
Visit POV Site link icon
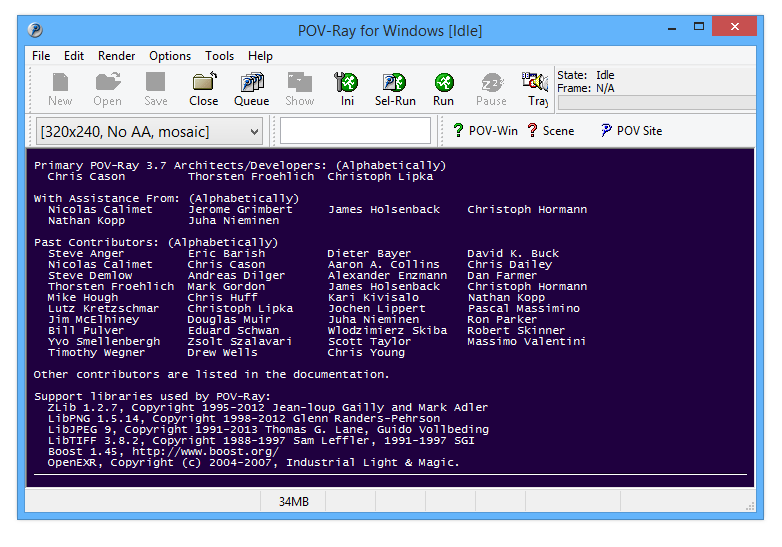click(606, 131)
